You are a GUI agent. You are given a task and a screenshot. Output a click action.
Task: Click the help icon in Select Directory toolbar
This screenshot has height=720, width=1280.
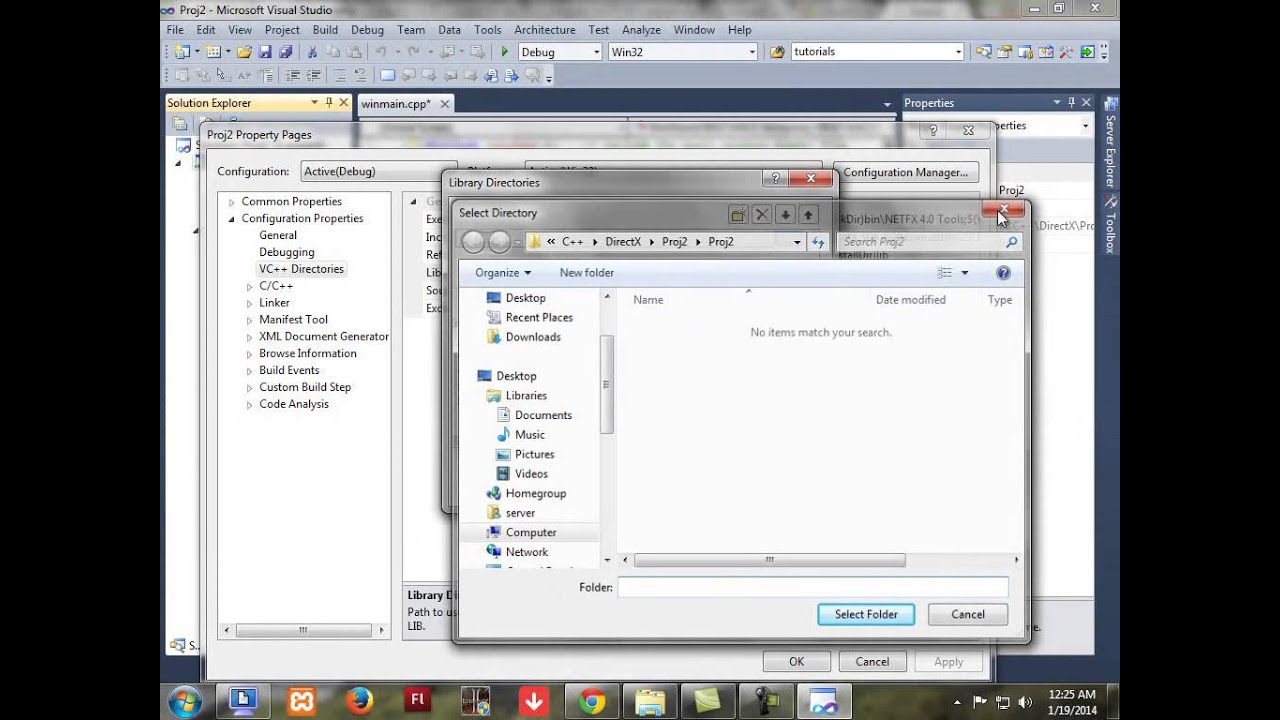pyautogui.click(x=1003, y=273)
